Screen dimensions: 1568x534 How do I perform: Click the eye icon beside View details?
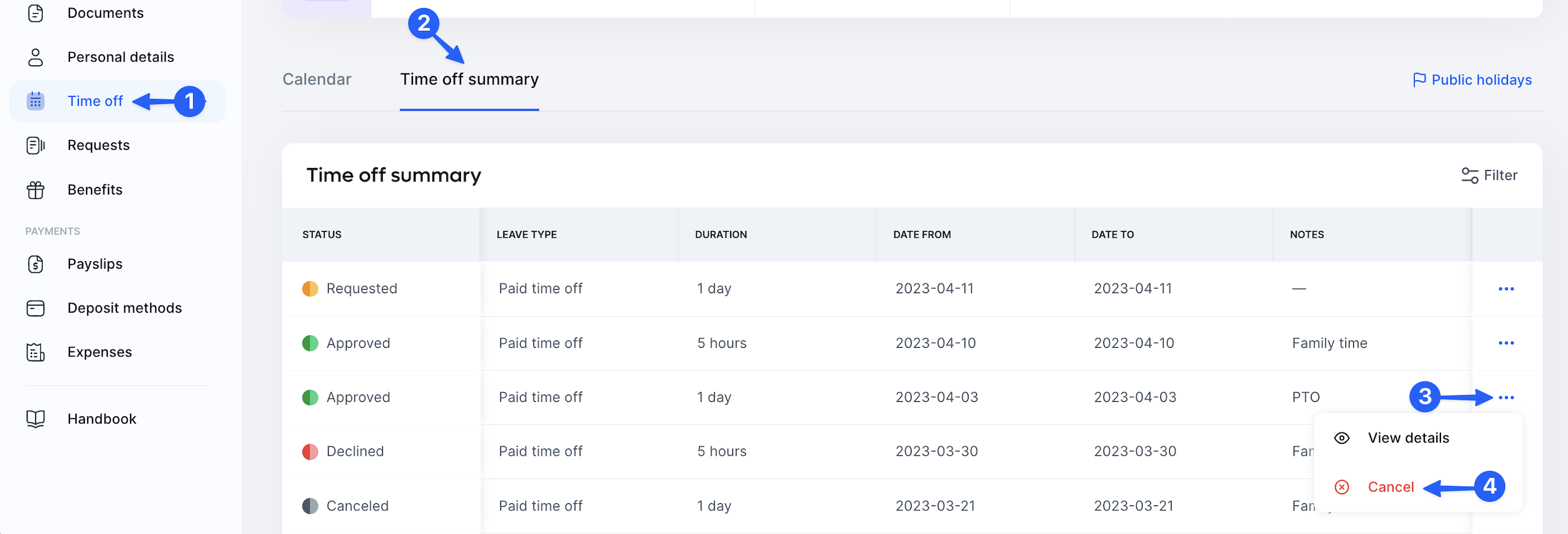coord(1341,438)
